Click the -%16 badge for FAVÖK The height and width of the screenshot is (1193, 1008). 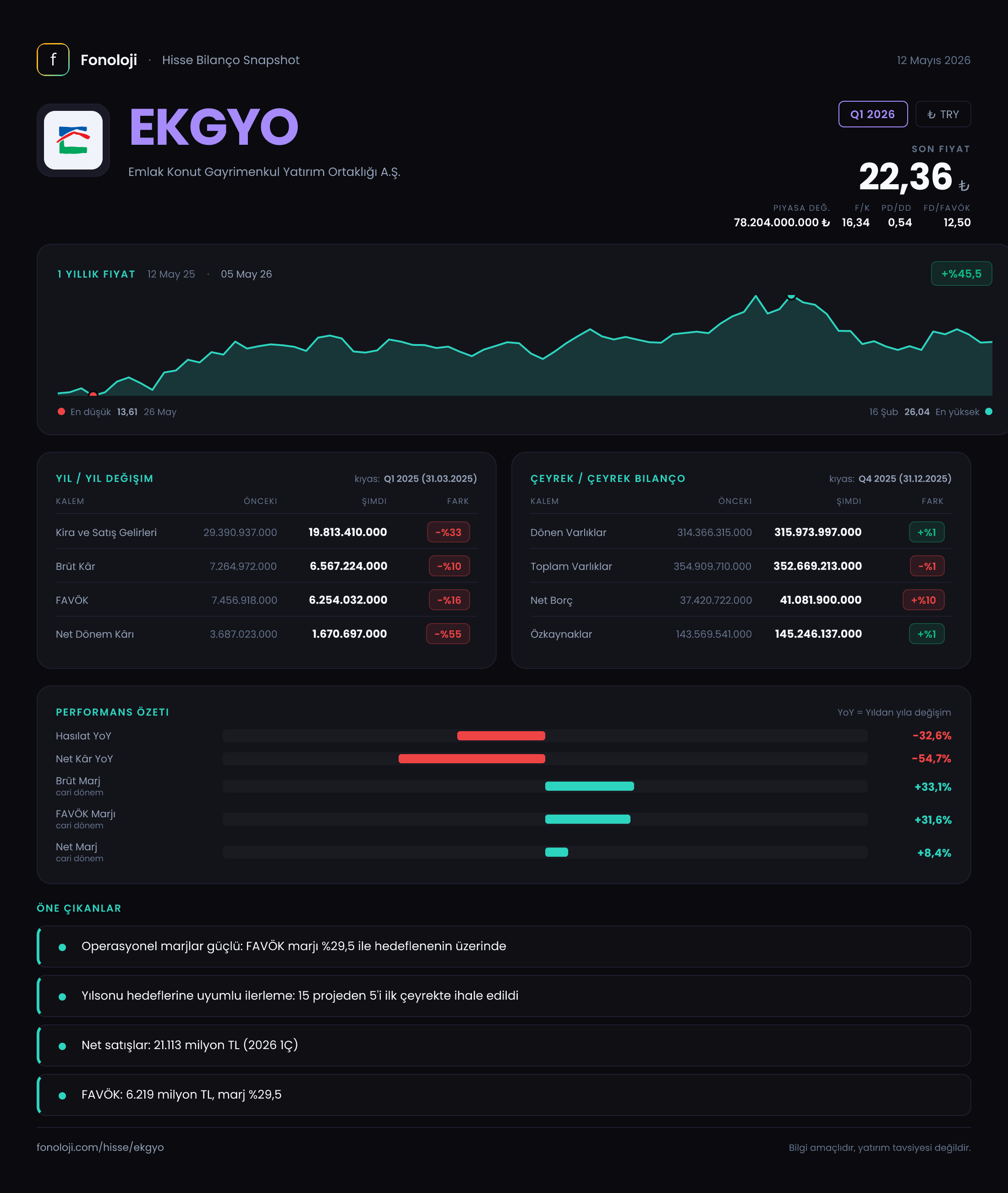click(x=449, y=600)
